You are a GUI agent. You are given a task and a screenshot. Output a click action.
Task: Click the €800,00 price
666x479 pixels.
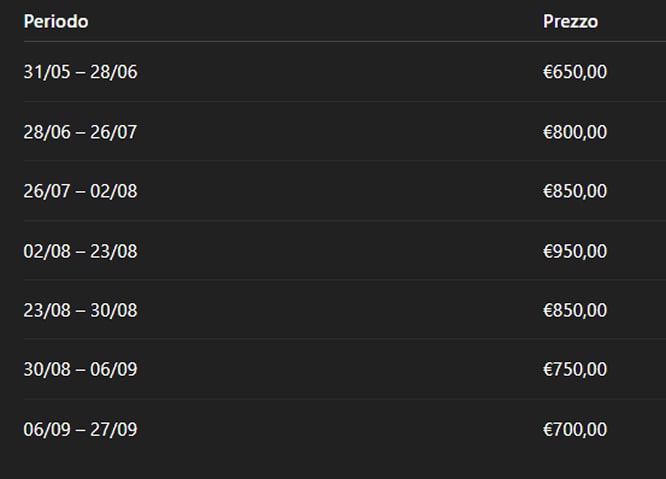coord(574,132)
